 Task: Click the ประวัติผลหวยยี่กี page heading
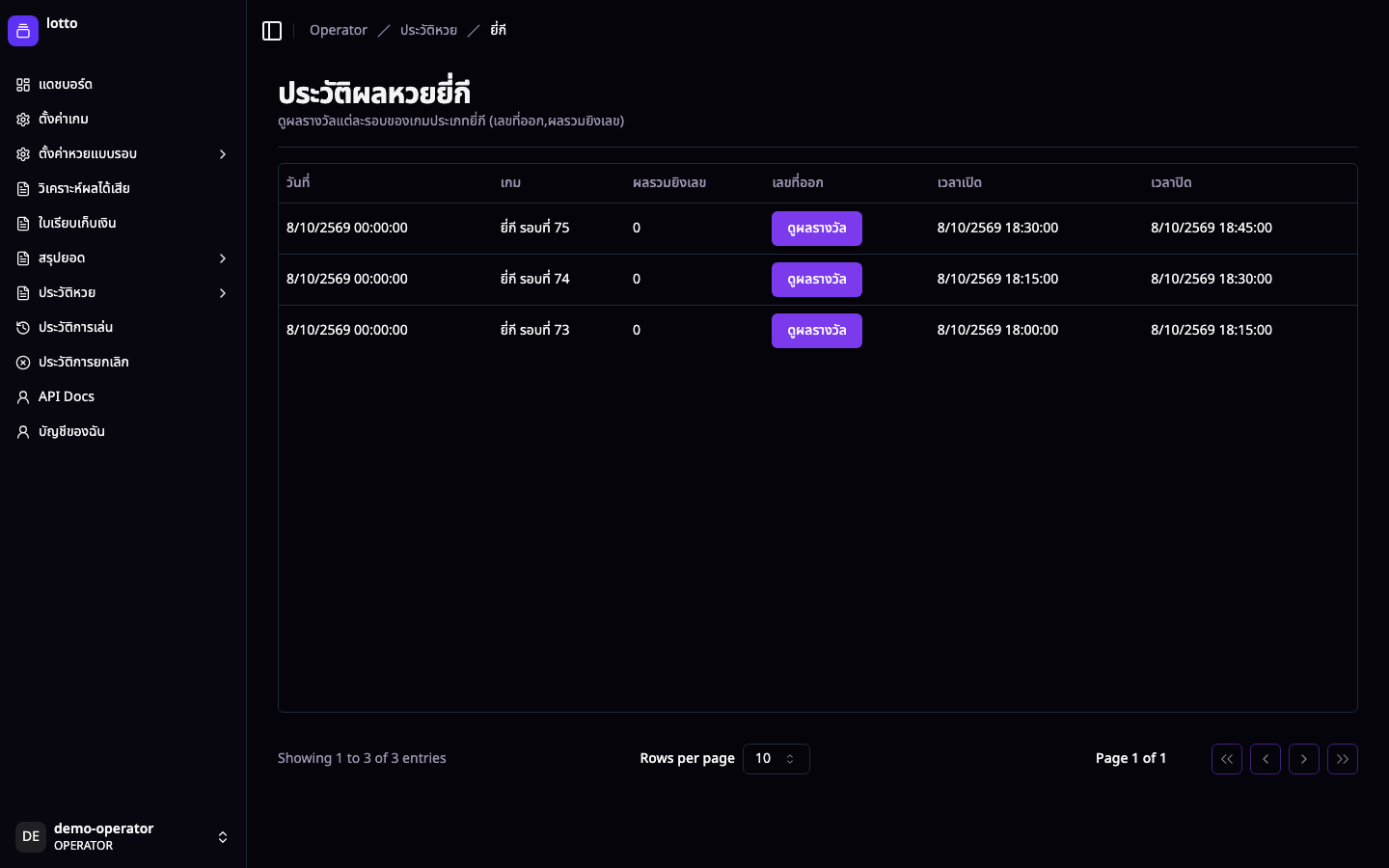(x=374, y=94)
